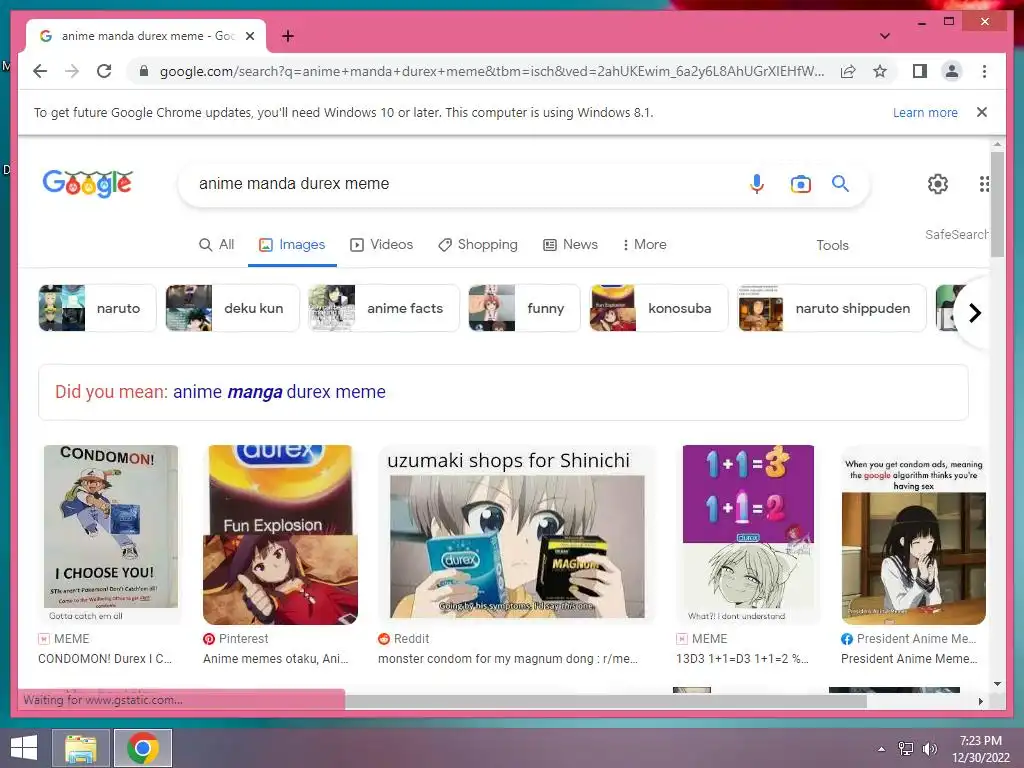Switch to the Shopping tab

(477, 244)
